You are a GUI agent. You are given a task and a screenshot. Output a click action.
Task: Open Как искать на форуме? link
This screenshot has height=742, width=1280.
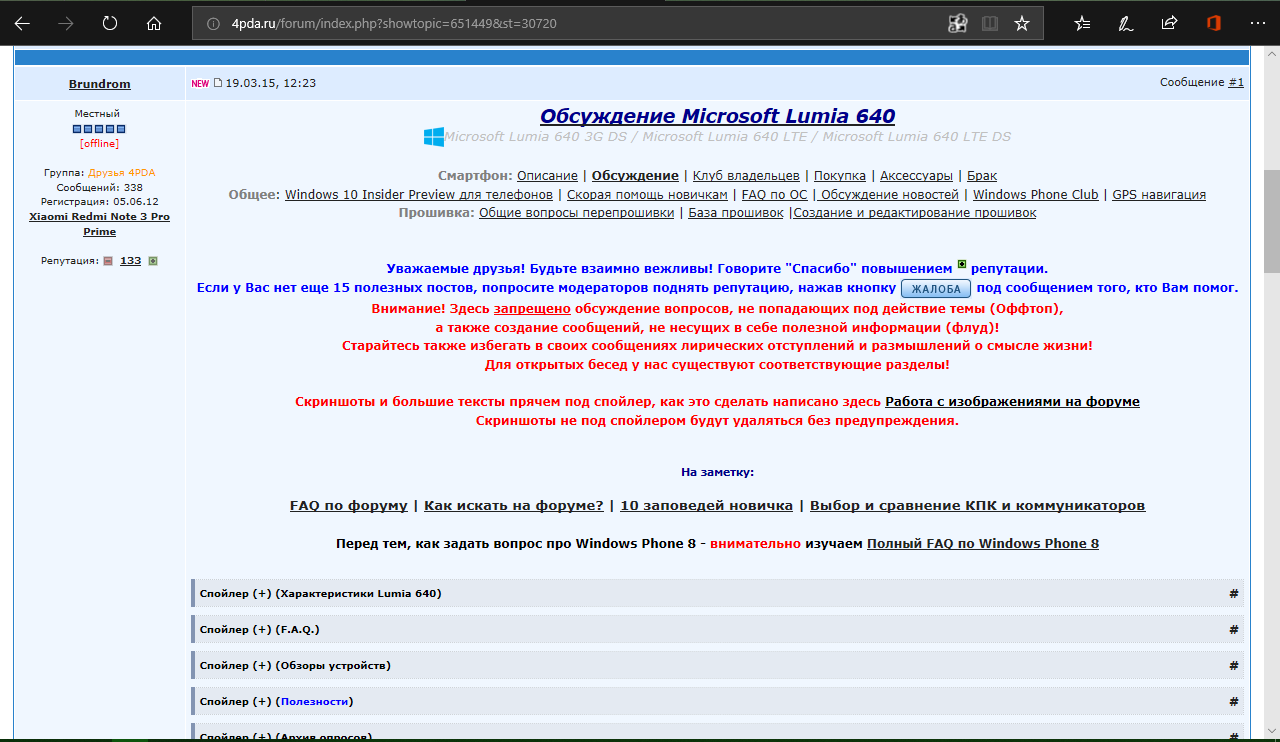[x=514, y=505]
